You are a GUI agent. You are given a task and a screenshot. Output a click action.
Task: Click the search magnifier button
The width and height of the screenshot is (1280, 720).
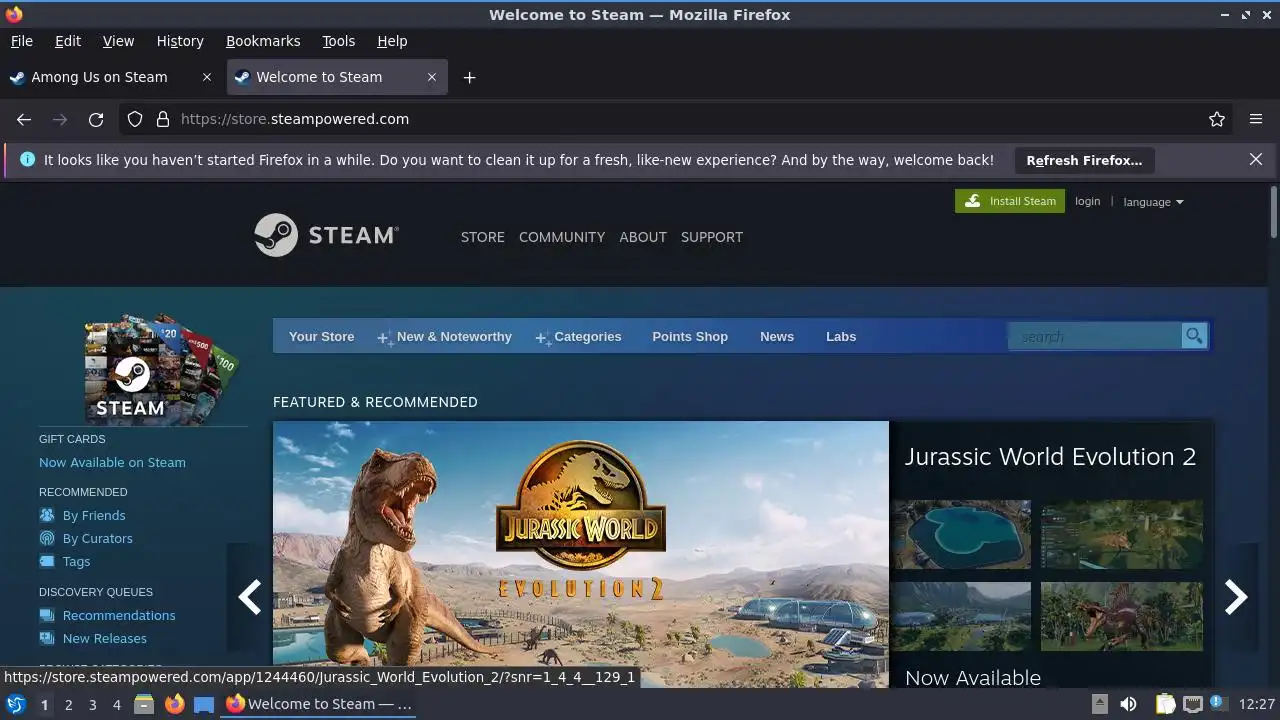[1194, 336]
